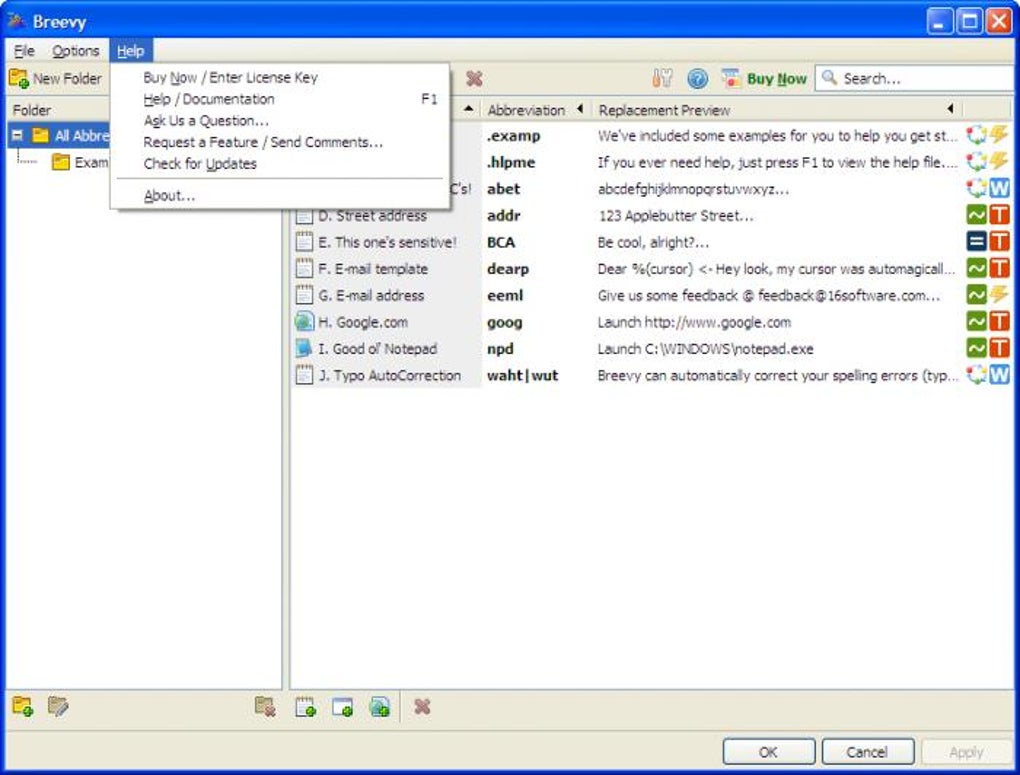Screen dimensions: 1020x775
Task: Open the Options menu
Action: (75, 51)
